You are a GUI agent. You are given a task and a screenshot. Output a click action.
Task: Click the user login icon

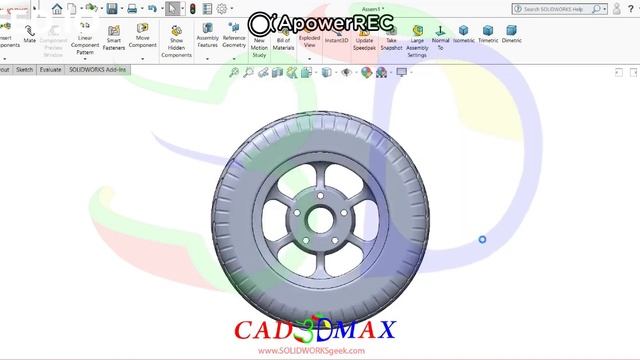tap(617, 9)
